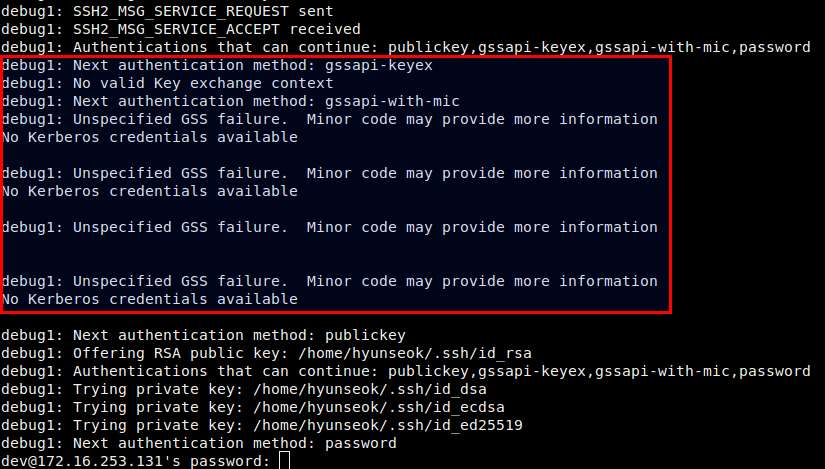Screen dimensions: 825x469
Task: Click the second 'Authentications that can continue' line
Action: [x=406, y=371]
